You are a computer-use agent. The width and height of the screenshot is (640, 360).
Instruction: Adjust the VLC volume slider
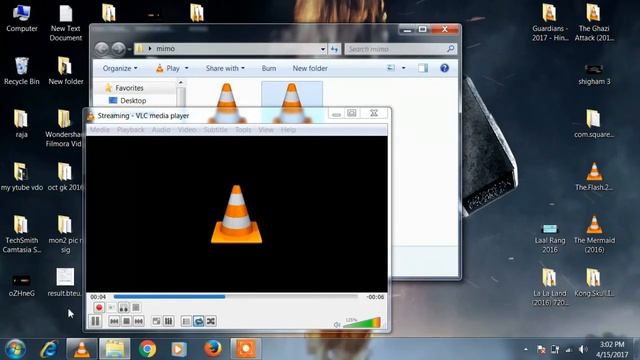point(362,322)
